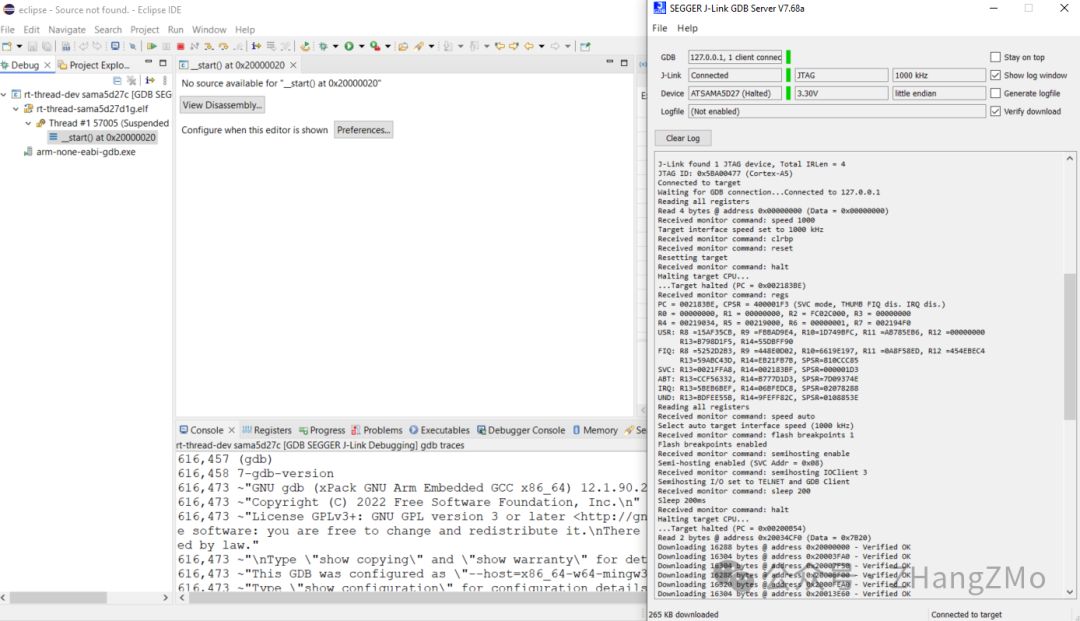Click the Restart debug session icon
This screenshot has width=1080, height=621.
click(x=305, y=46)
